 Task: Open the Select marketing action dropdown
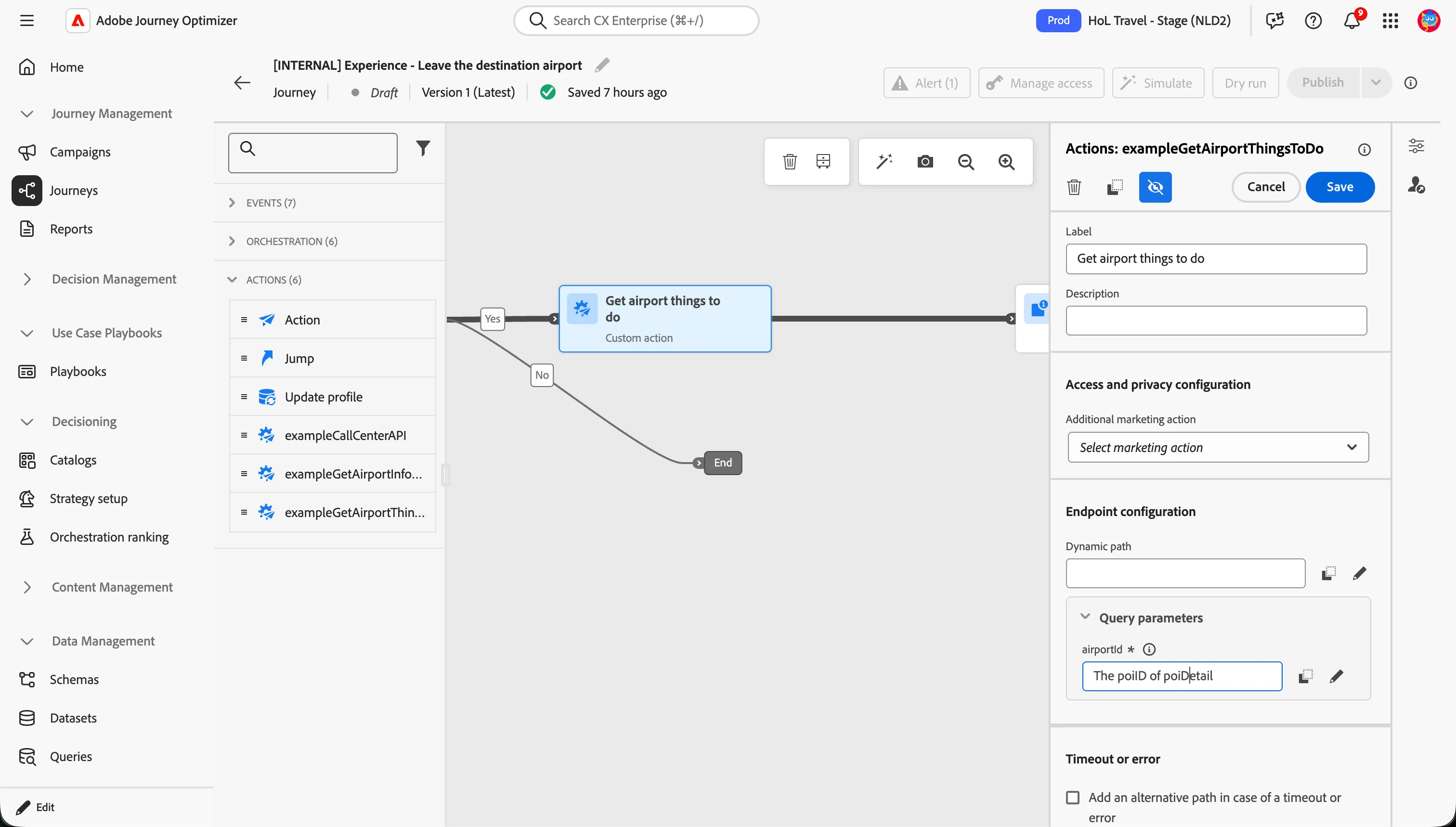click(1217, 448)
